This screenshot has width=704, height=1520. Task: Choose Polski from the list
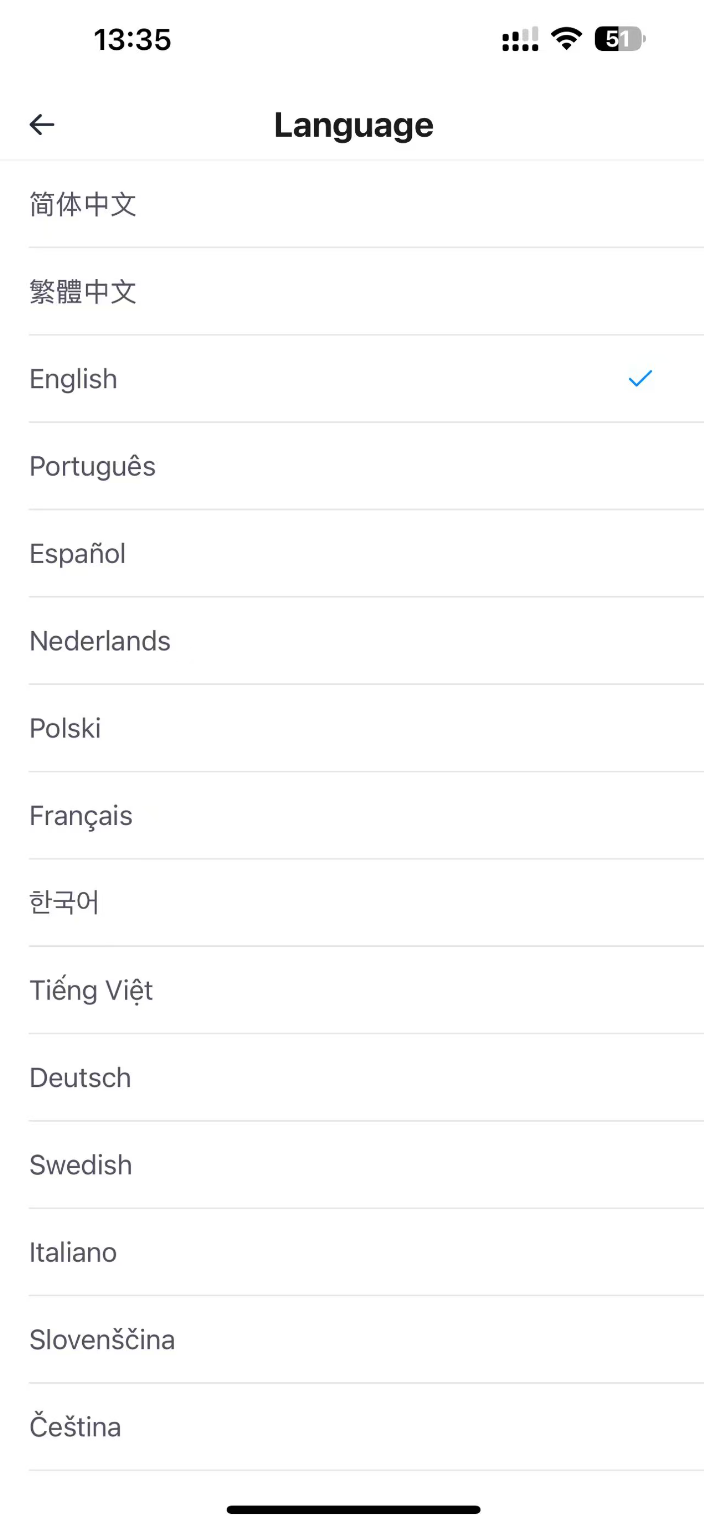[x=66, y=728]
